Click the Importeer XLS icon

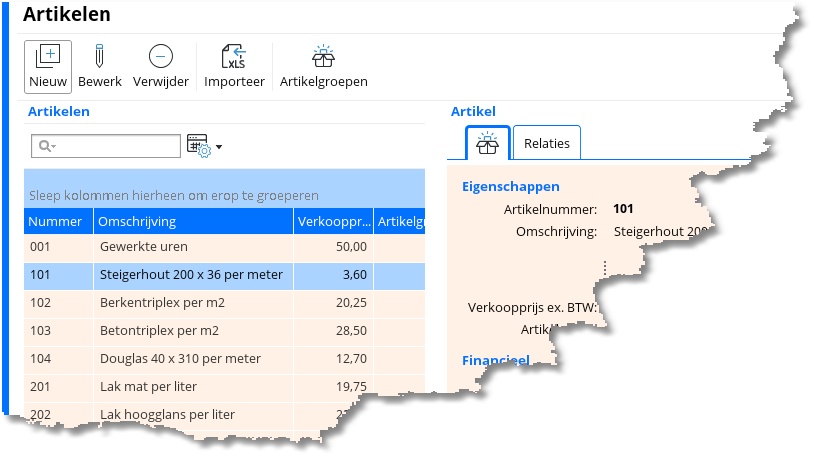tap(234, 57)
